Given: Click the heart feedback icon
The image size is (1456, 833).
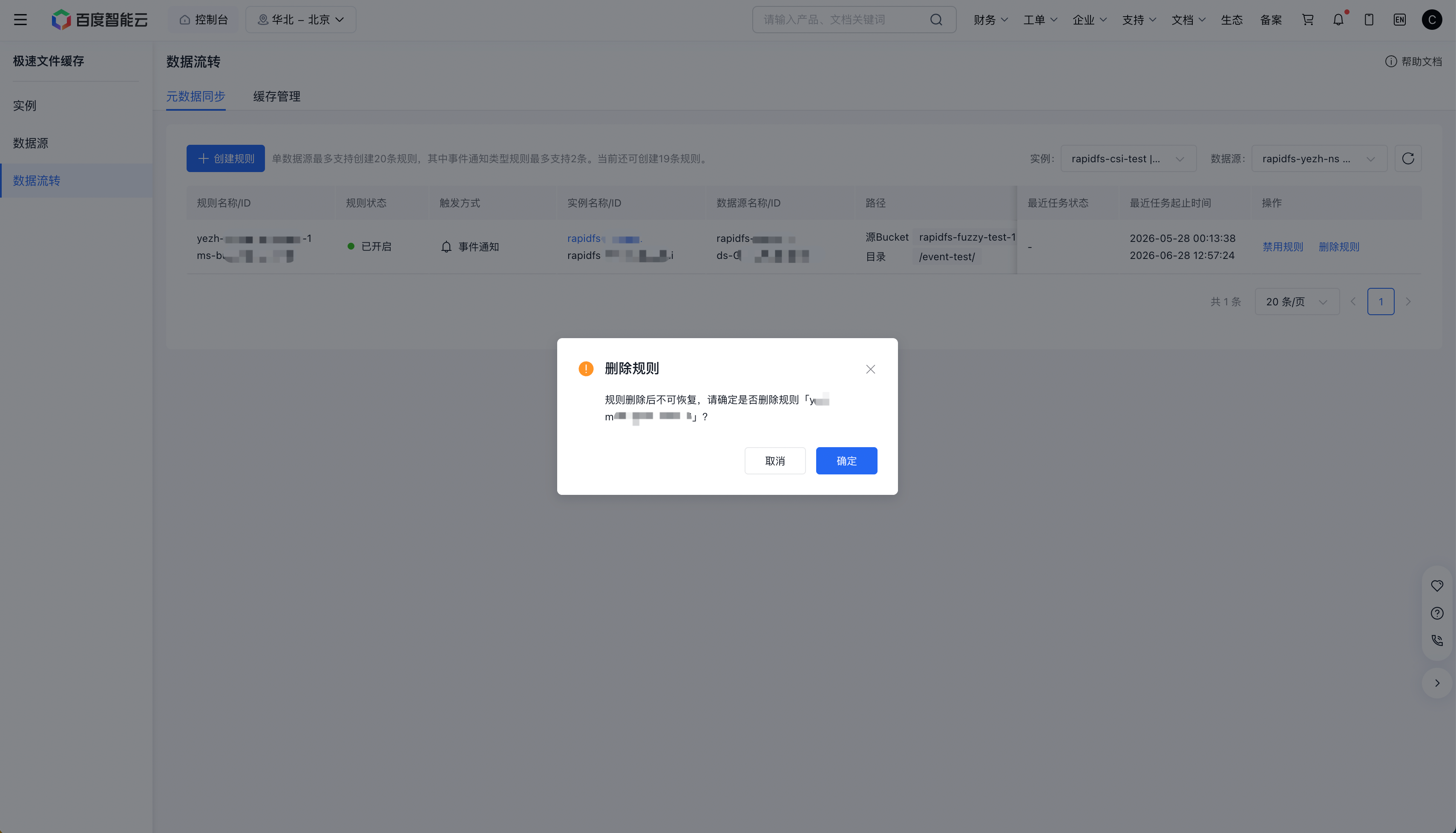Looking at the screenshot, I should [1437, 586].
